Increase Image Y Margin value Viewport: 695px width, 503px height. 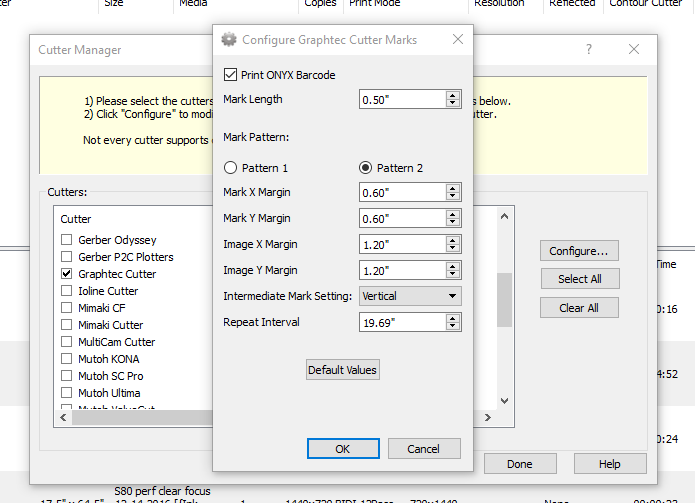click(453, 266)
